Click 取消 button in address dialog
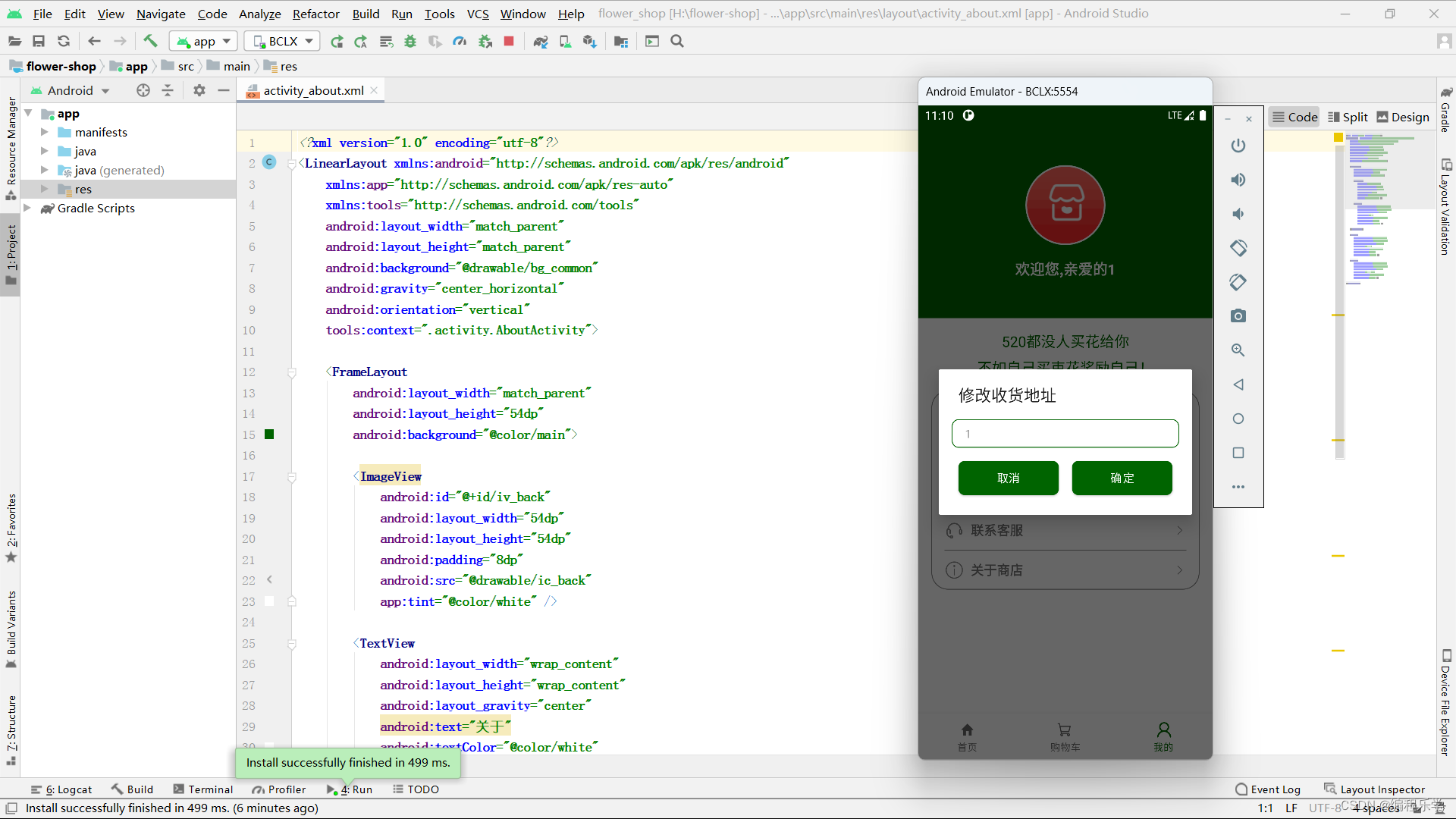Image resolution: width=1456 pixels, height=819 pixels. coord(1008,478)
